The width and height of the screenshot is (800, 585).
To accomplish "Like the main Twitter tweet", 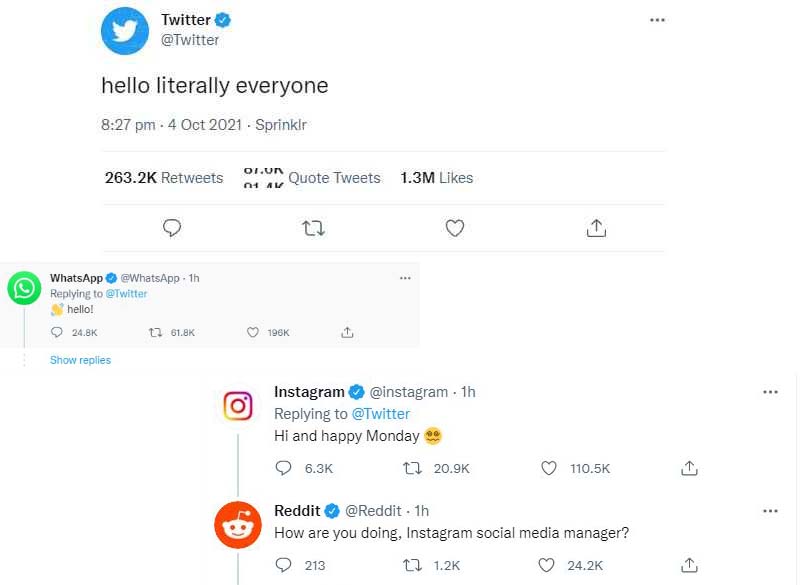I will [455, 228].
